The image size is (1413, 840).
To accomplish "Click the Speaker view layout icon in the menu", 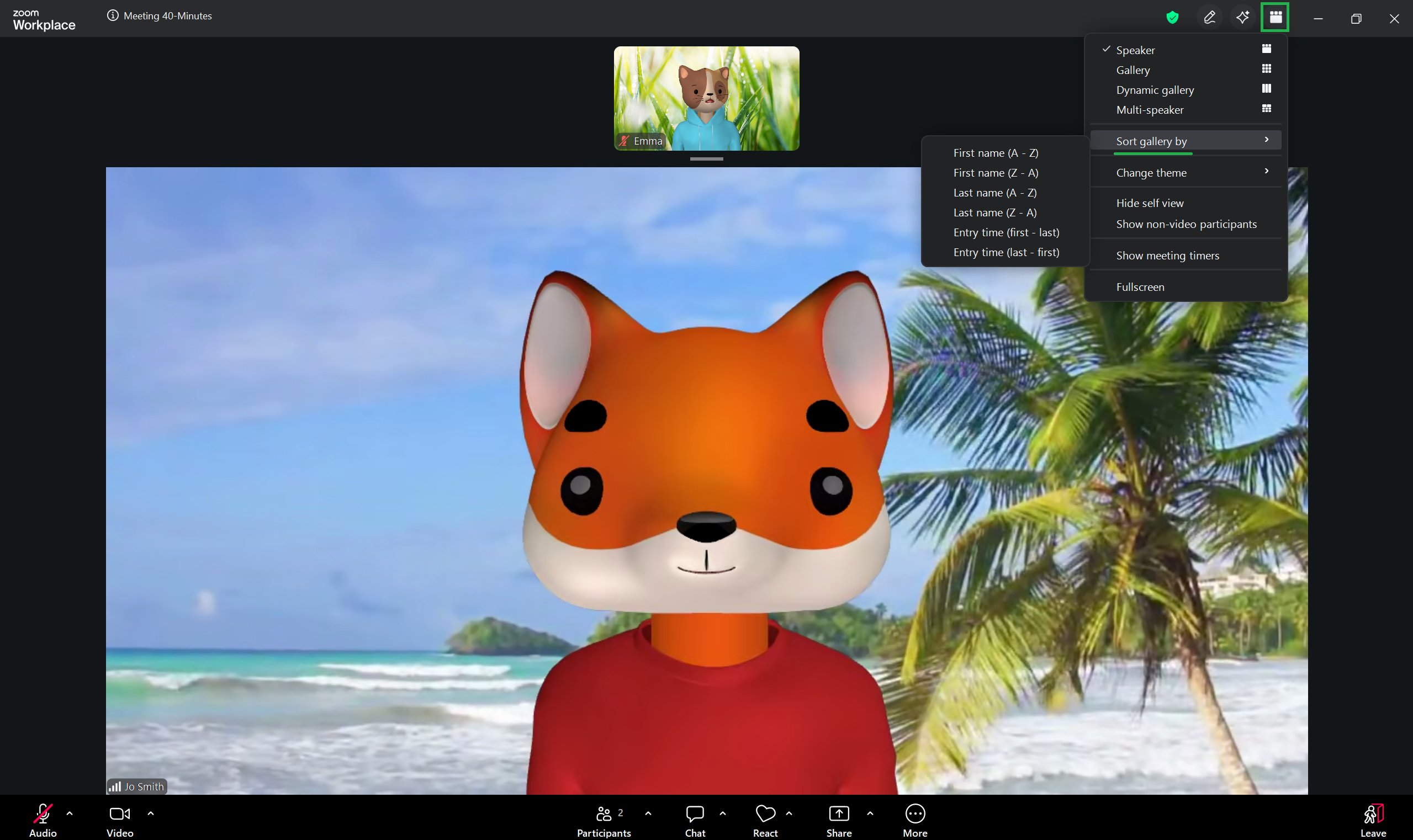I will point(1266,49).
